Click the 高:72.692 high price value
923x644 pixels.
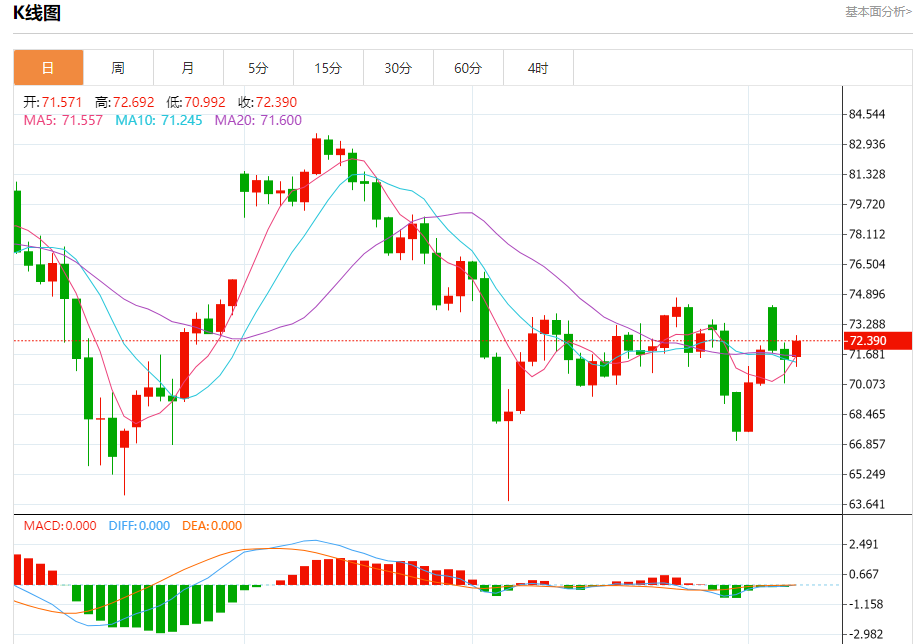coord(125,102)
